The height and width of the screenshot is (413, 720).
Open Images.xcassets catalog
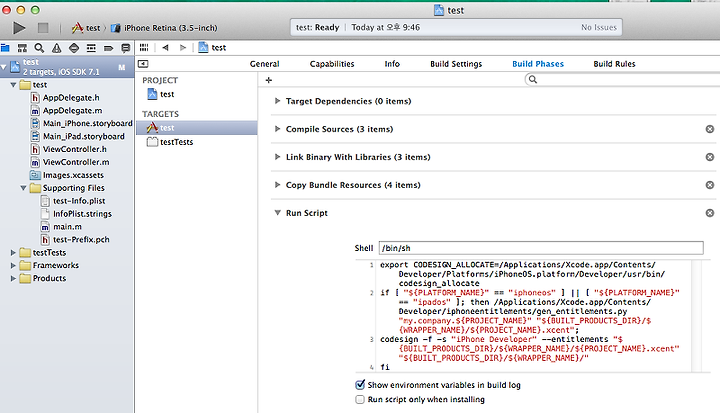click(x=67, y=175)
